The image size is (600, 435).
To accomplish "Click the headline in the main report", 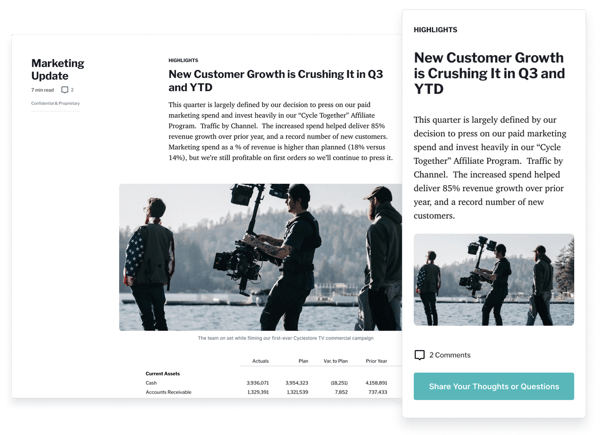I will point(276,80).
